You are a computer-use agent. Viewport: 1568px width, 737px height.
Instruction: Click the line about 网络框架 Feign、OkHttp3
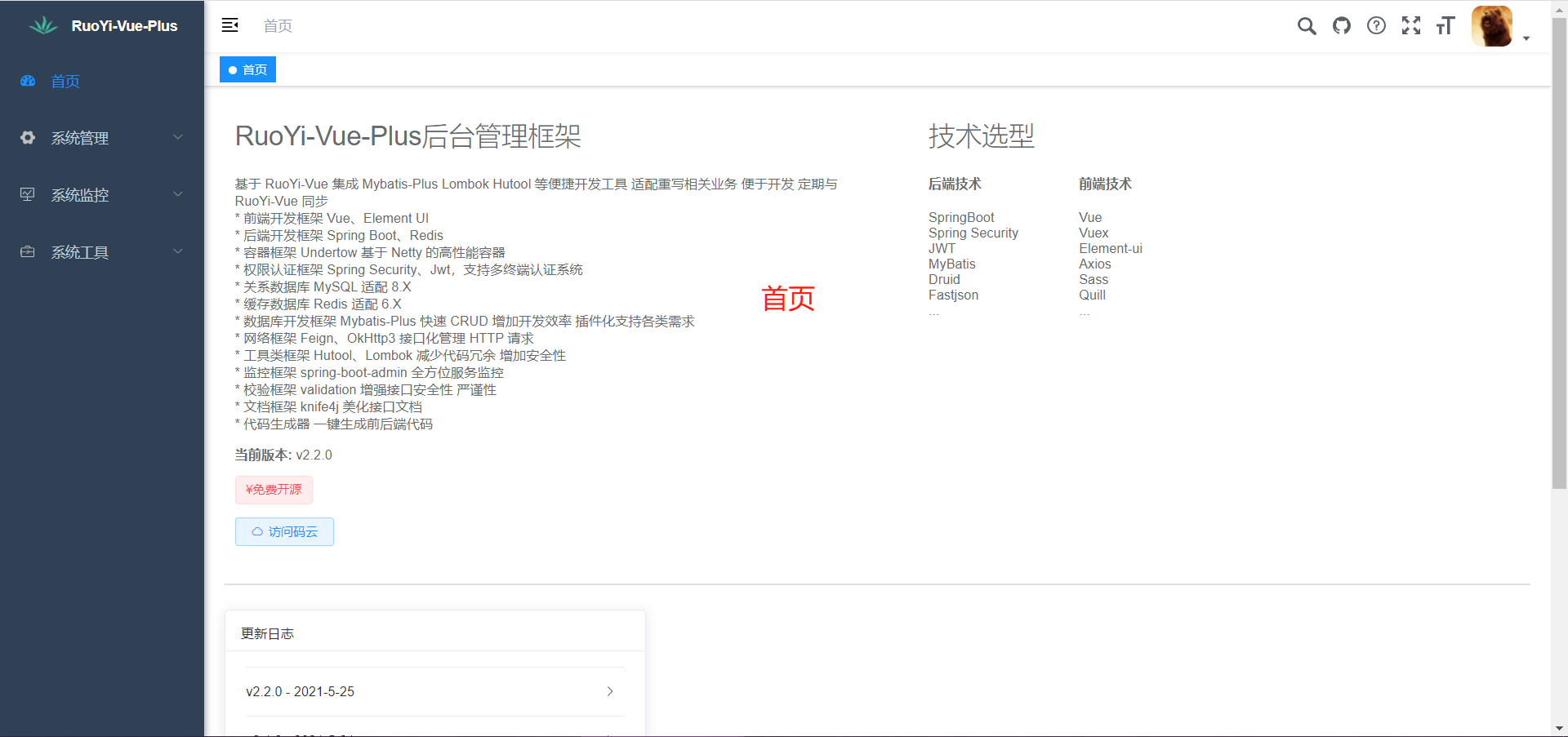click(385, 338)
